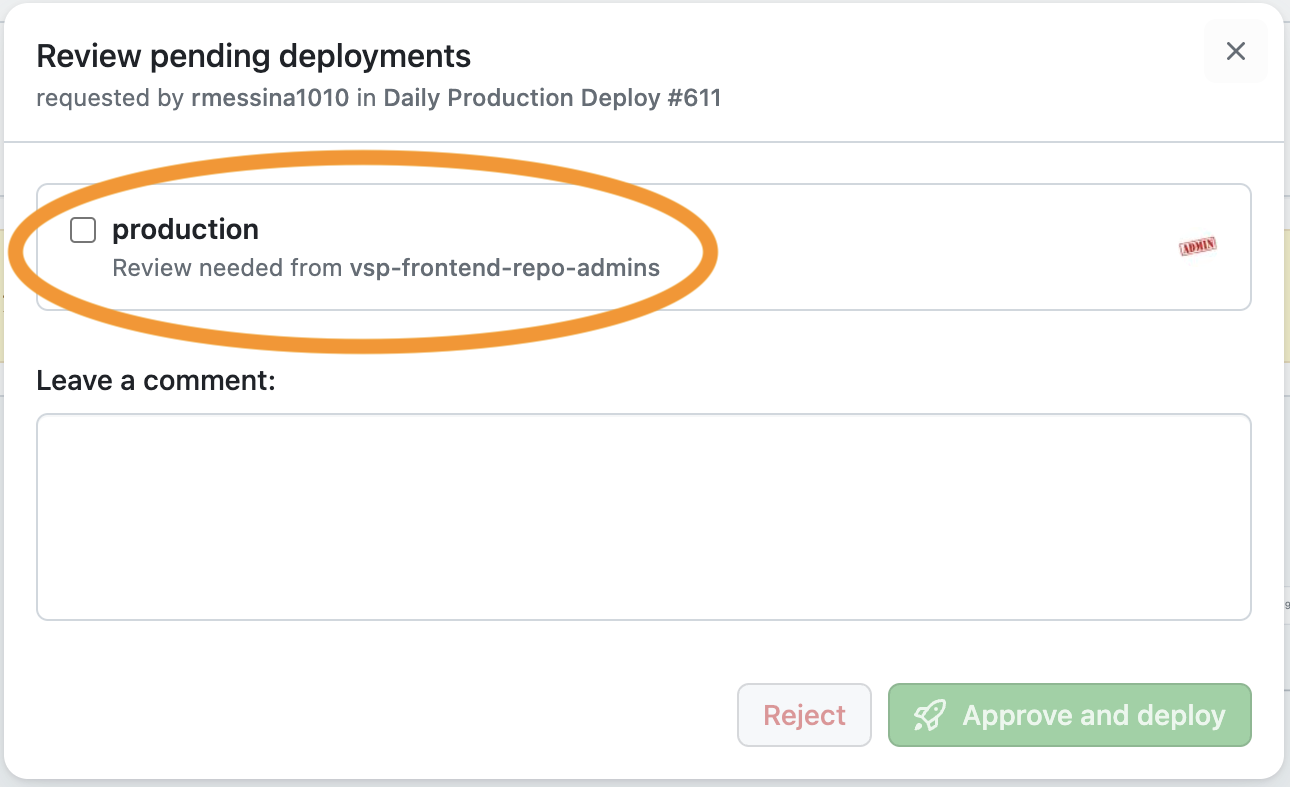This screenshot has width=1290, height=787.
Task: Select the Review pending deployments header
Action: pyautogui.click(x=253, y=55)
